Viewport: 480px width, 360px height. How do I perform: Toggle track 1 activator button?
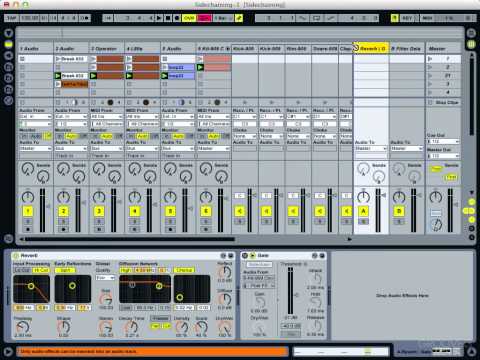click(x=28, y=211)
